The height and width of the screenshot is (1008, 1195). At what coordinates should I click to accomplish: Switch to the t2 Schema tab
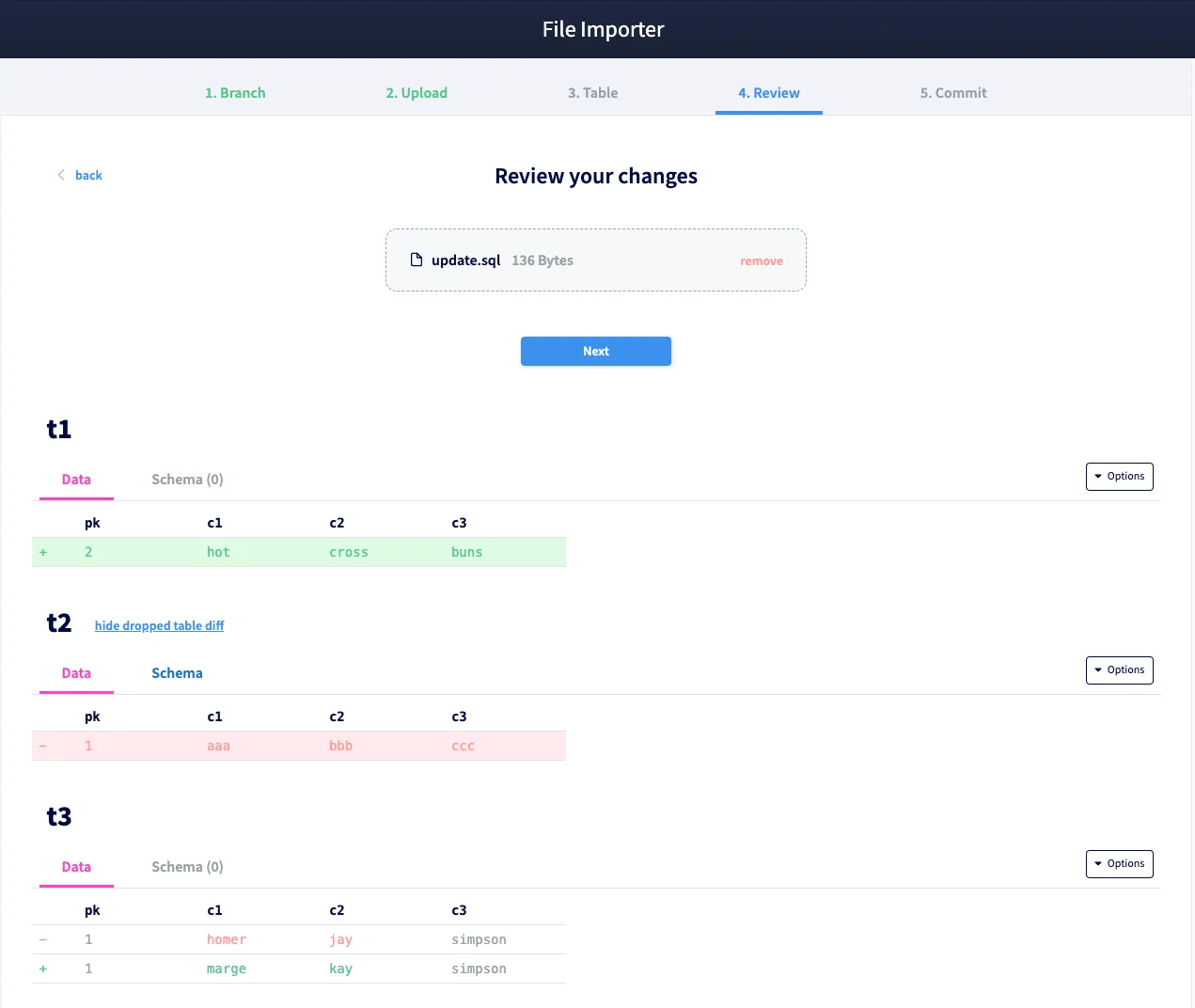(177, 673)
